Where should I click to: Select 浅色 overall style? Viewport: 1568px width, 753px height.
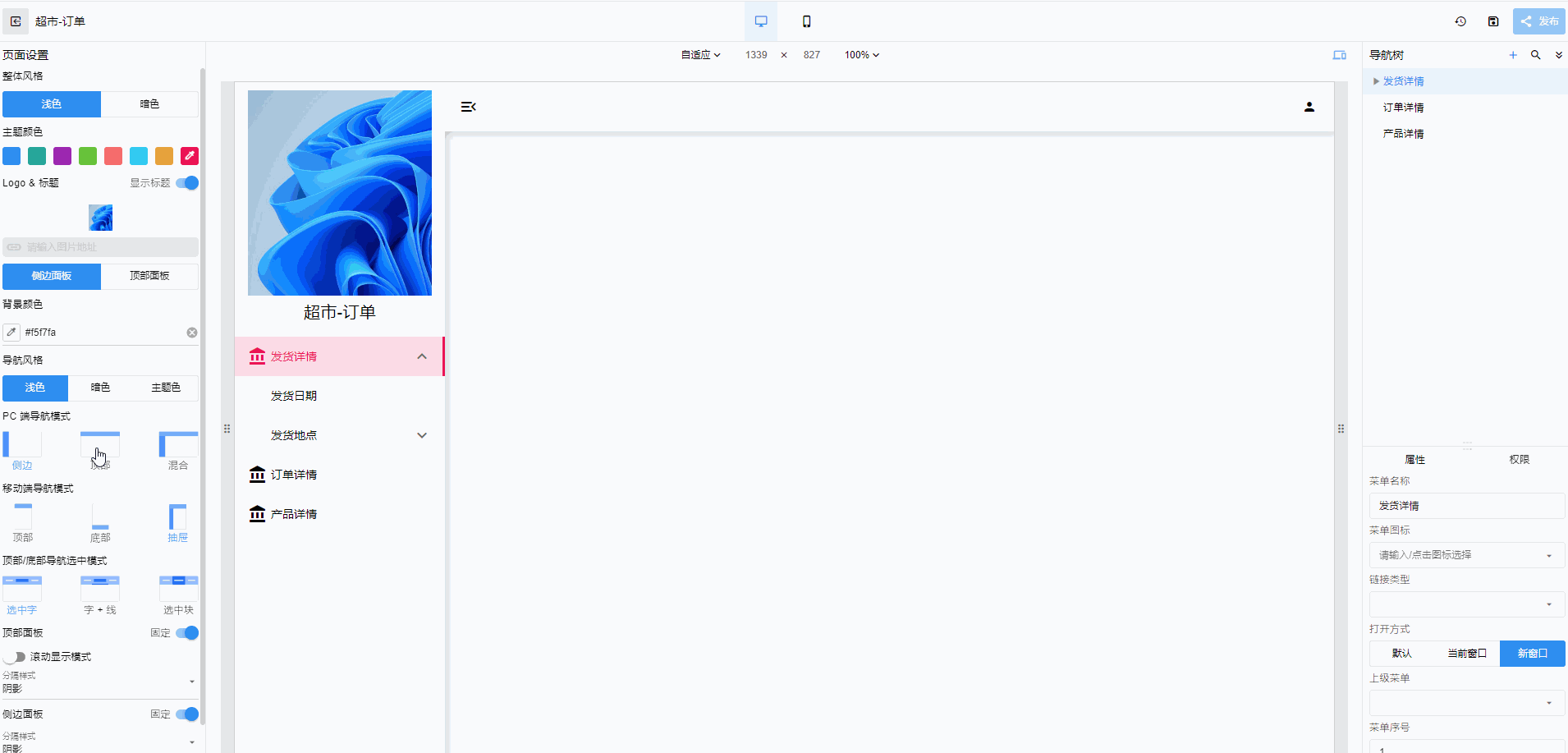tap(52, 104)
